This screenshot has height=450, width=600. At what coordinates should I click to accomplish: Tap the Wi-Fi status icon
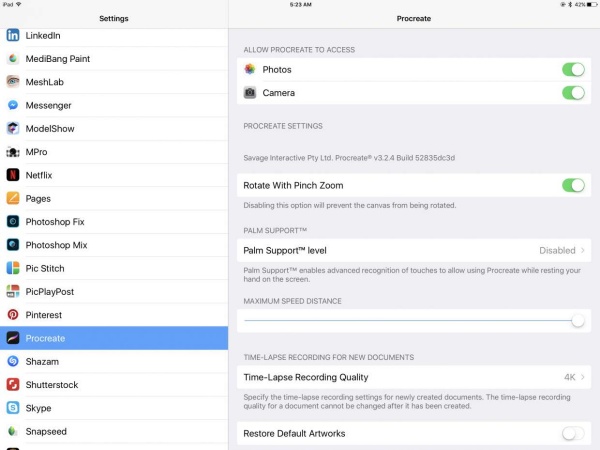18,4
